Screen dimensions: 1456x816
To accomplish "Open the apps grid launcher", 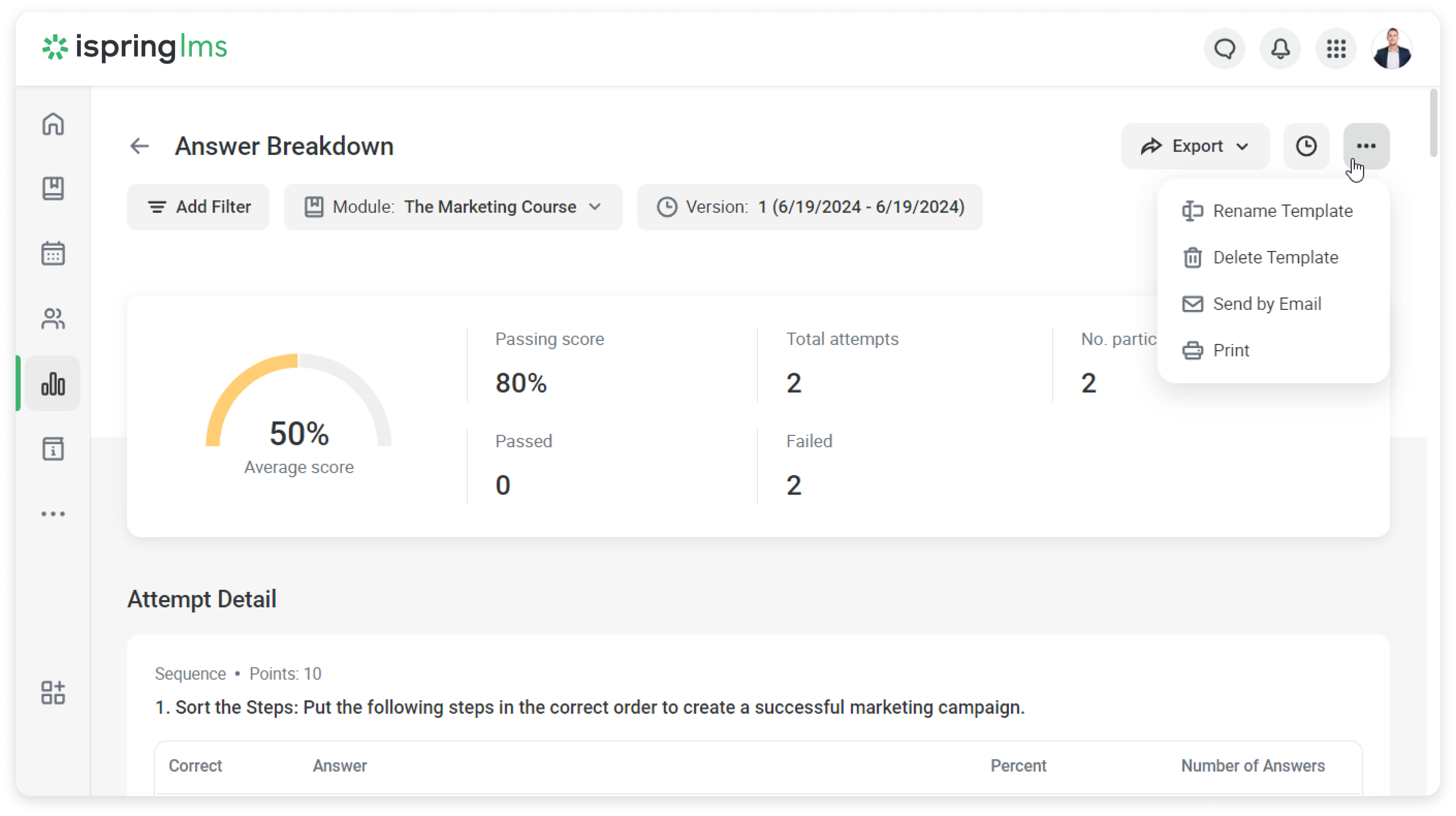I will coord(1336,49).
